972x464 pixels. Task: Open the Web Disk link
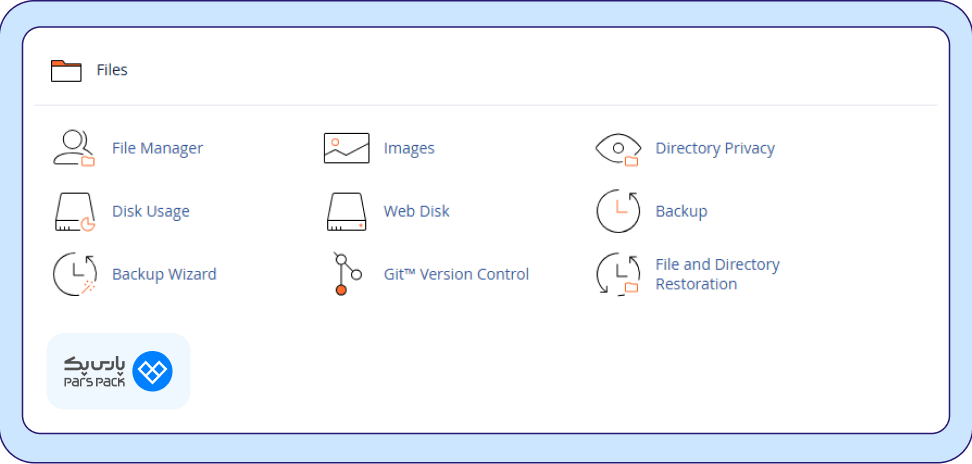click(417, 211)
